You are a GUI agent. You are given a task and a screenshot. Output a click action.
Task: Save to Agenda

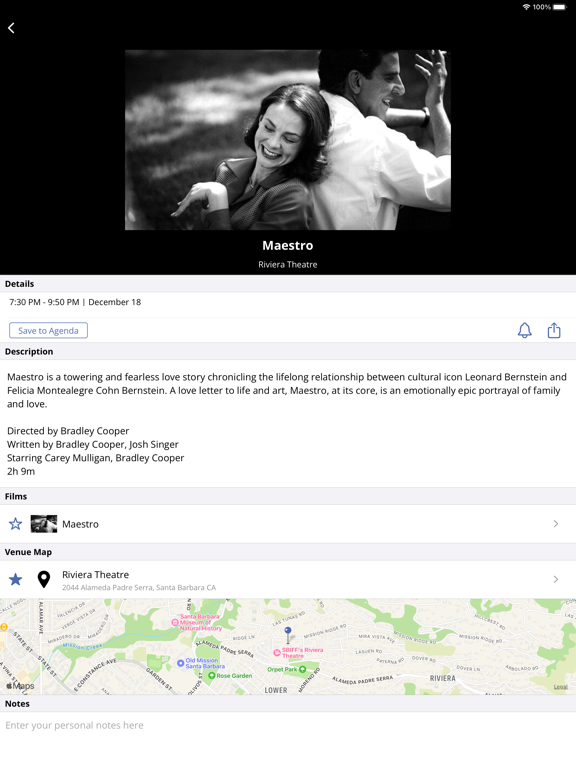tap(48, 331)
